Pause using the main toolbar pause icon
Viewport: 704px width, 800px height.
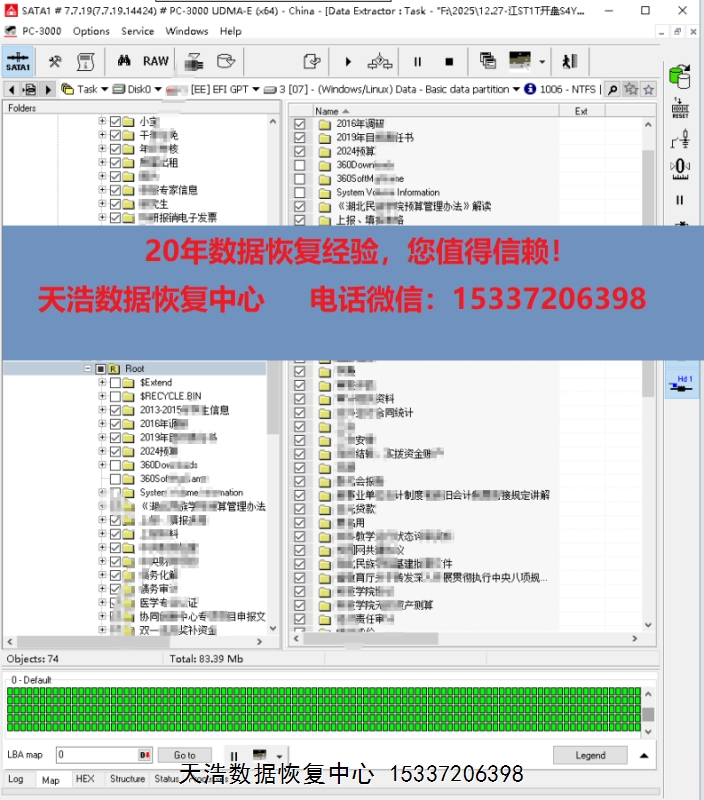(417, 61)
